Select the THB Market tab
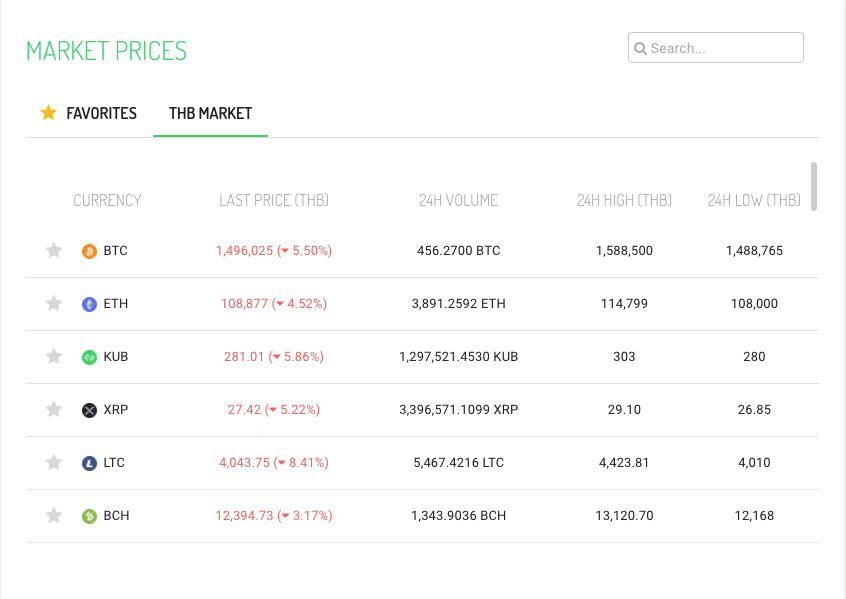The width and height of the screenshot is (846, 599). 210,113
